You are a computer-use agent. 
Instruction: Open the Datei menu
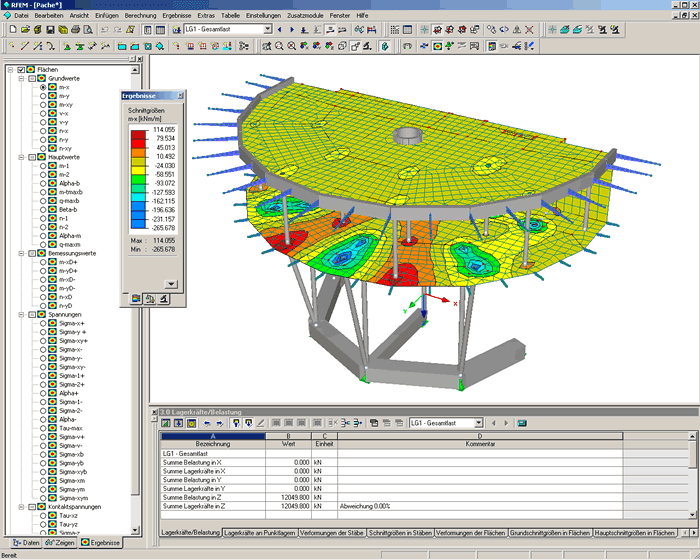tap(21, 15)
